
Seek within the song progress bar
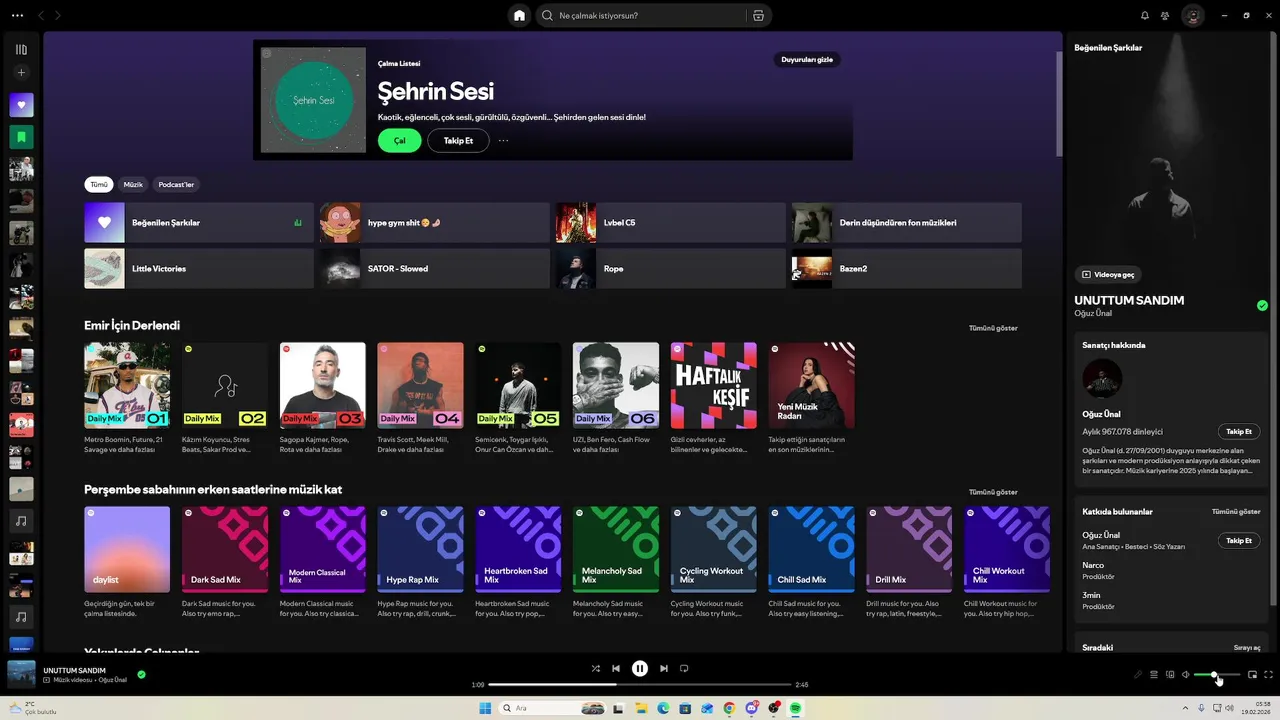point(640,685)
